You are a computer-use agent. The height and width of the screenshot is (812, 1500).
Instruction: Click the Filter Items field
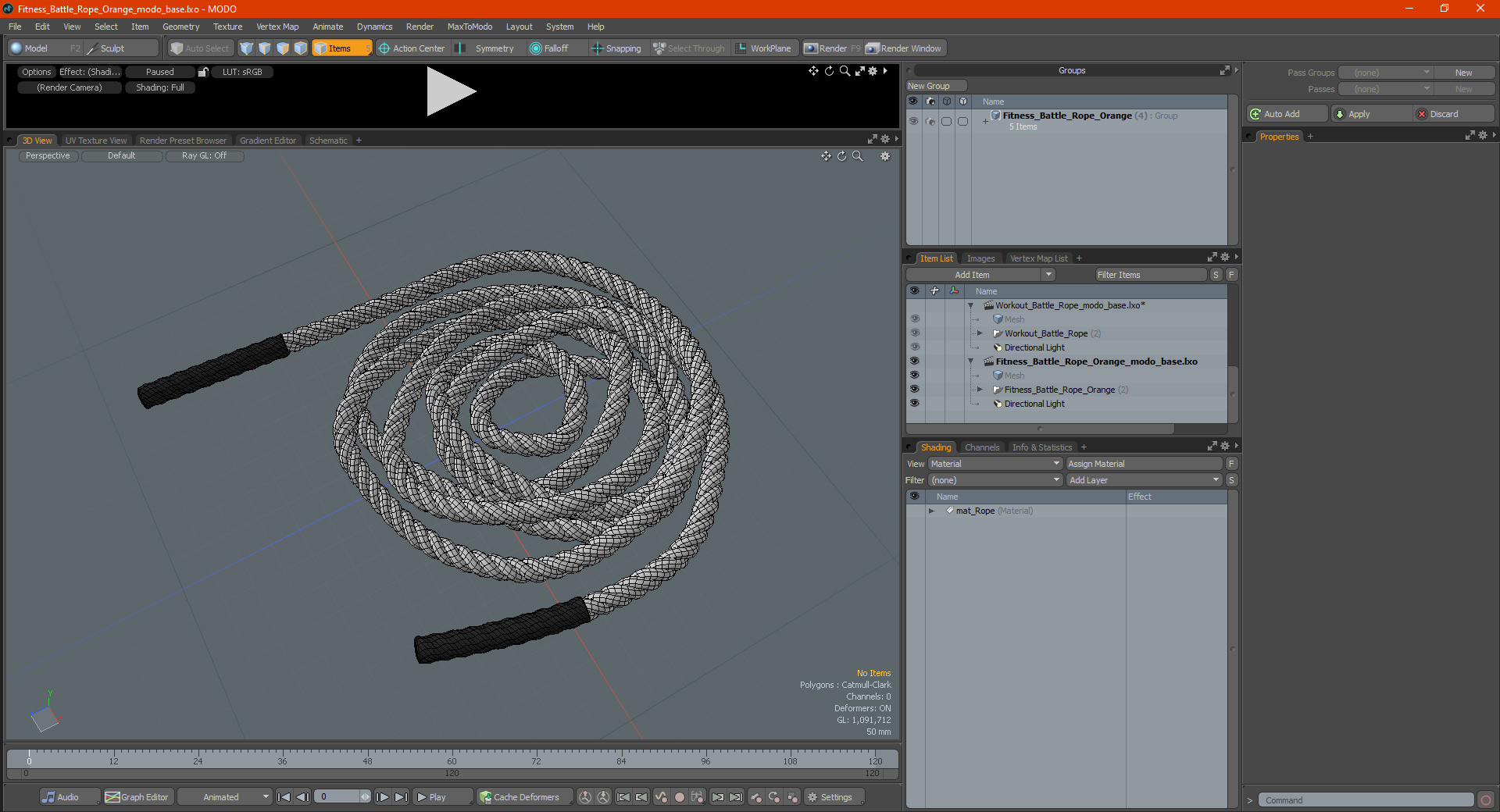pos(1150,275)
